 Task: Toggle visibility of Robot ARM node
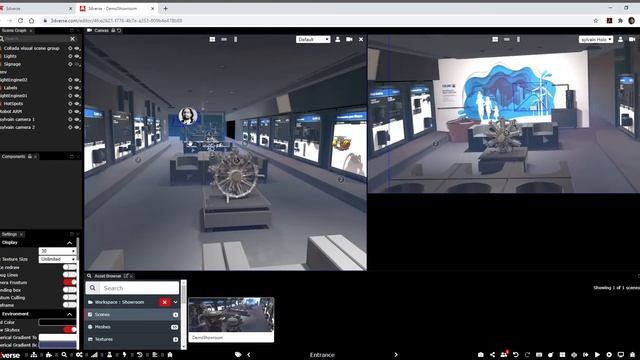77,111
